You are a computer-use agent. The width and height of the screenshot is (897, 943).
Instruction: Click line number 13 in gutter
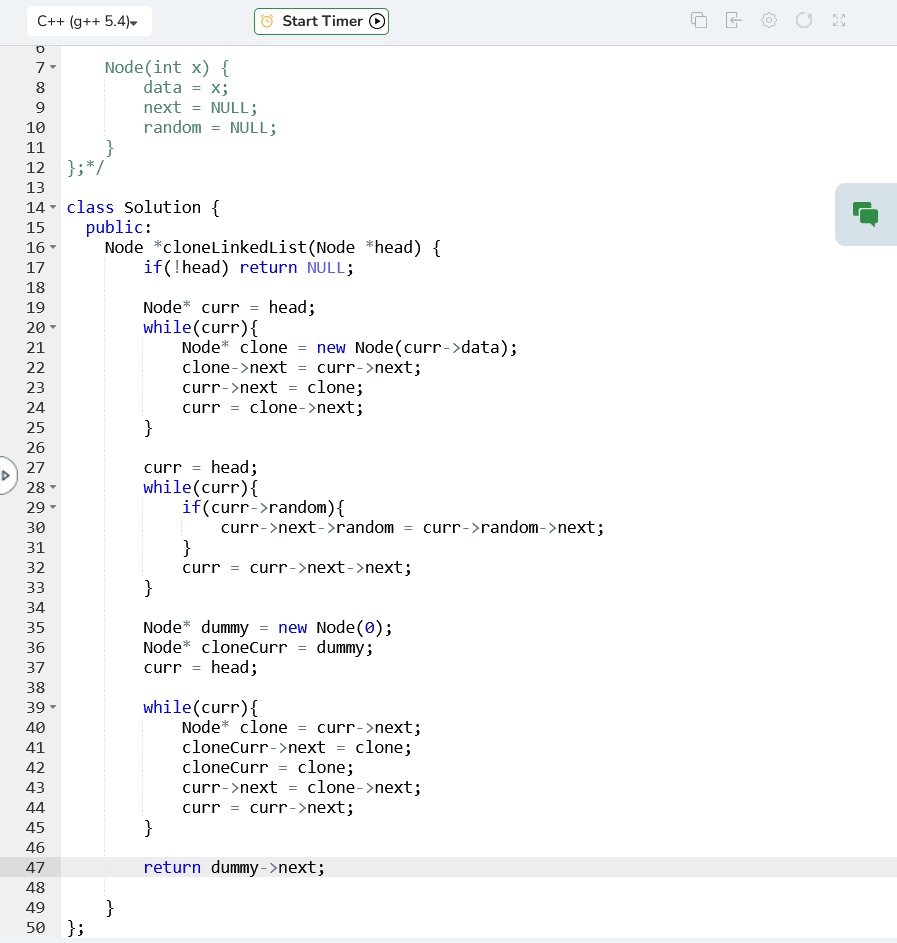coord(35,188)
